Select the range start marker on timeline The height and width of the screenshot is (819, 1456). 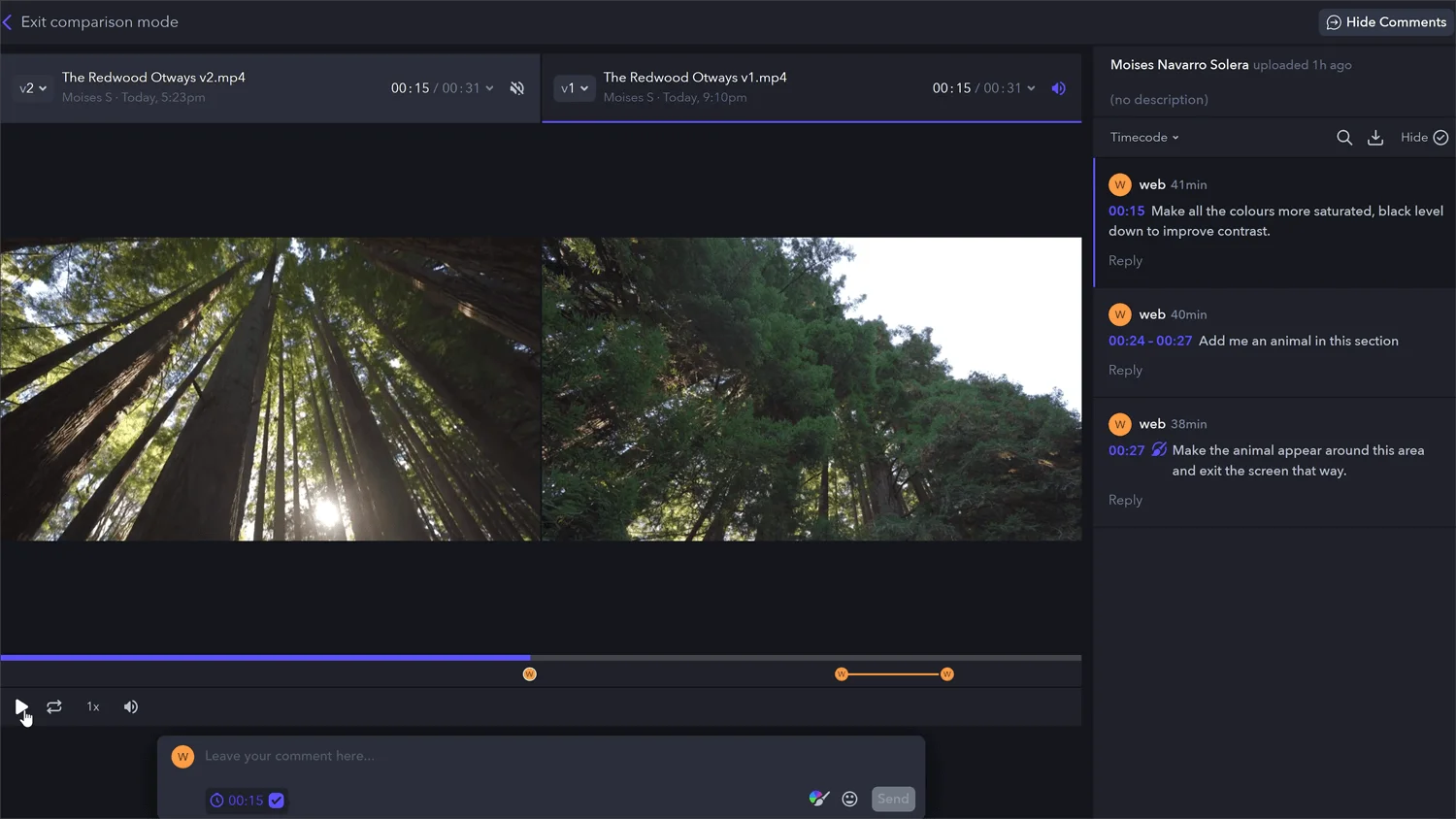(x=842, y=674)
